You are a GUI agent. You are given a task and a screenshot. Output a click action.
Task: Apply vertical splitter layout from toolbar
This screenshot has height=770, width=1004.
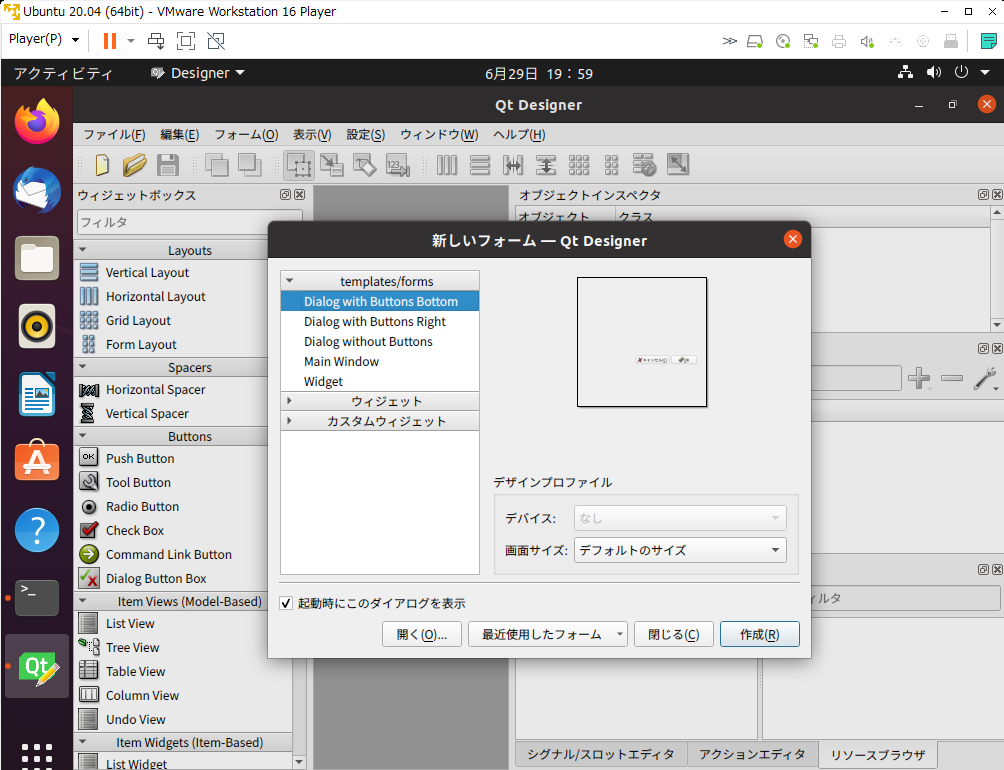point(546,165)
